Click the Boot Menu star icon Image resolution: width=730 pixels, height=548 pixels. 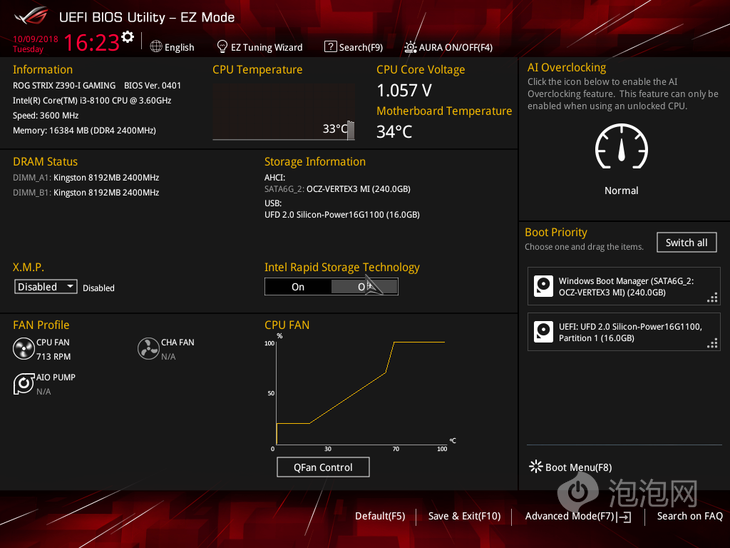[x=536, y=466]
